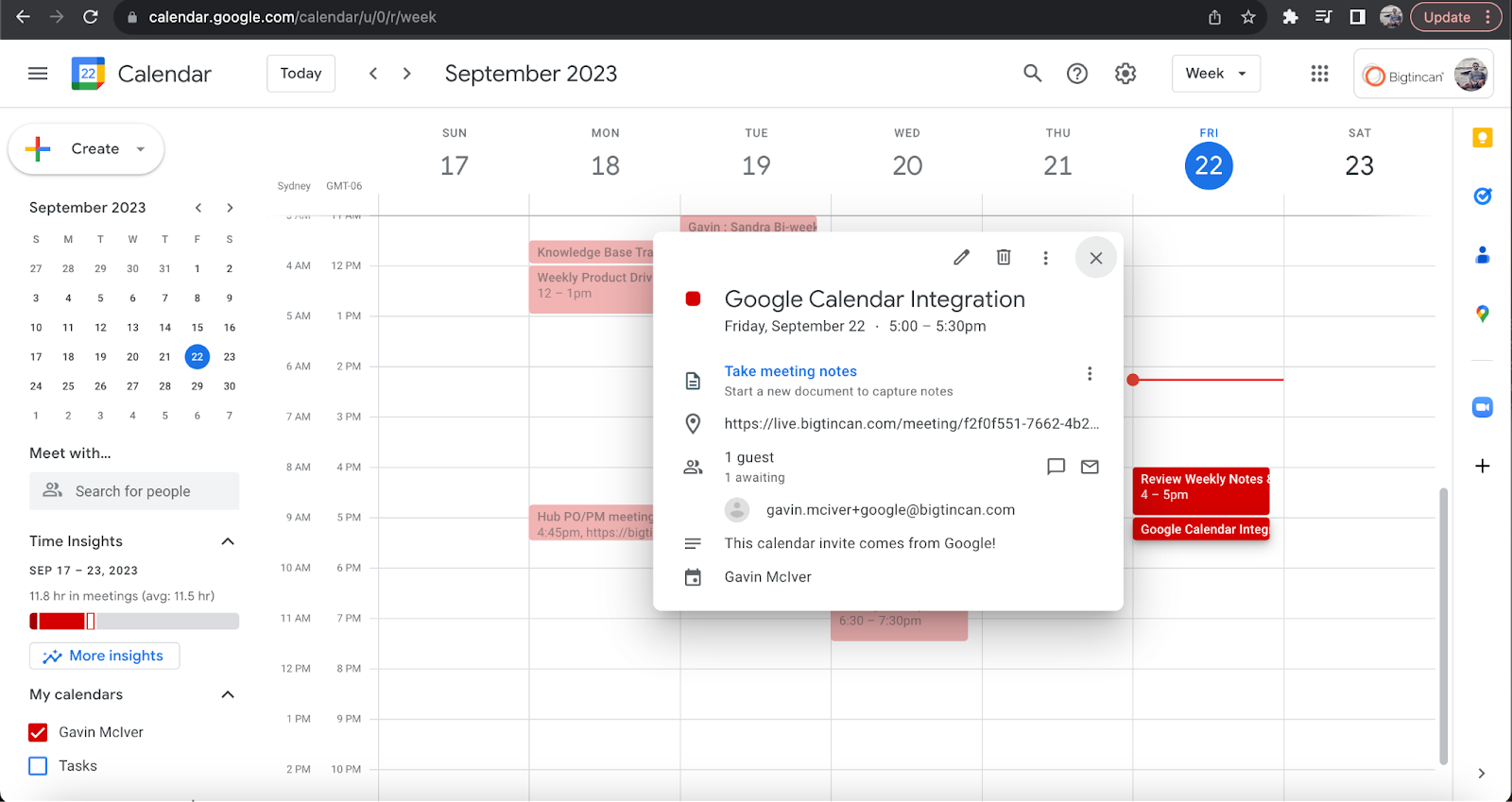Screen dimensions: 1512x802
Task: Uncheck the Gavin McIver calendar checkbox
Action: click(38, 732)
